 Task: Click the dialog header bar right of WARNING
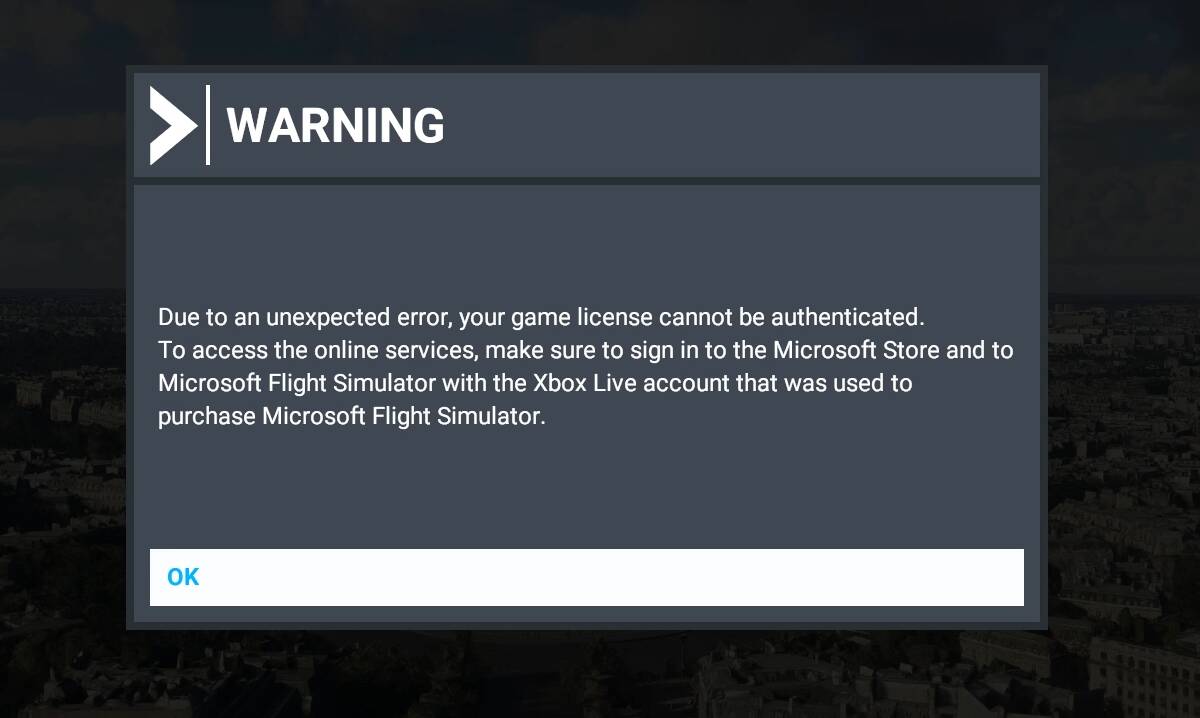click(x=740, y=126)
